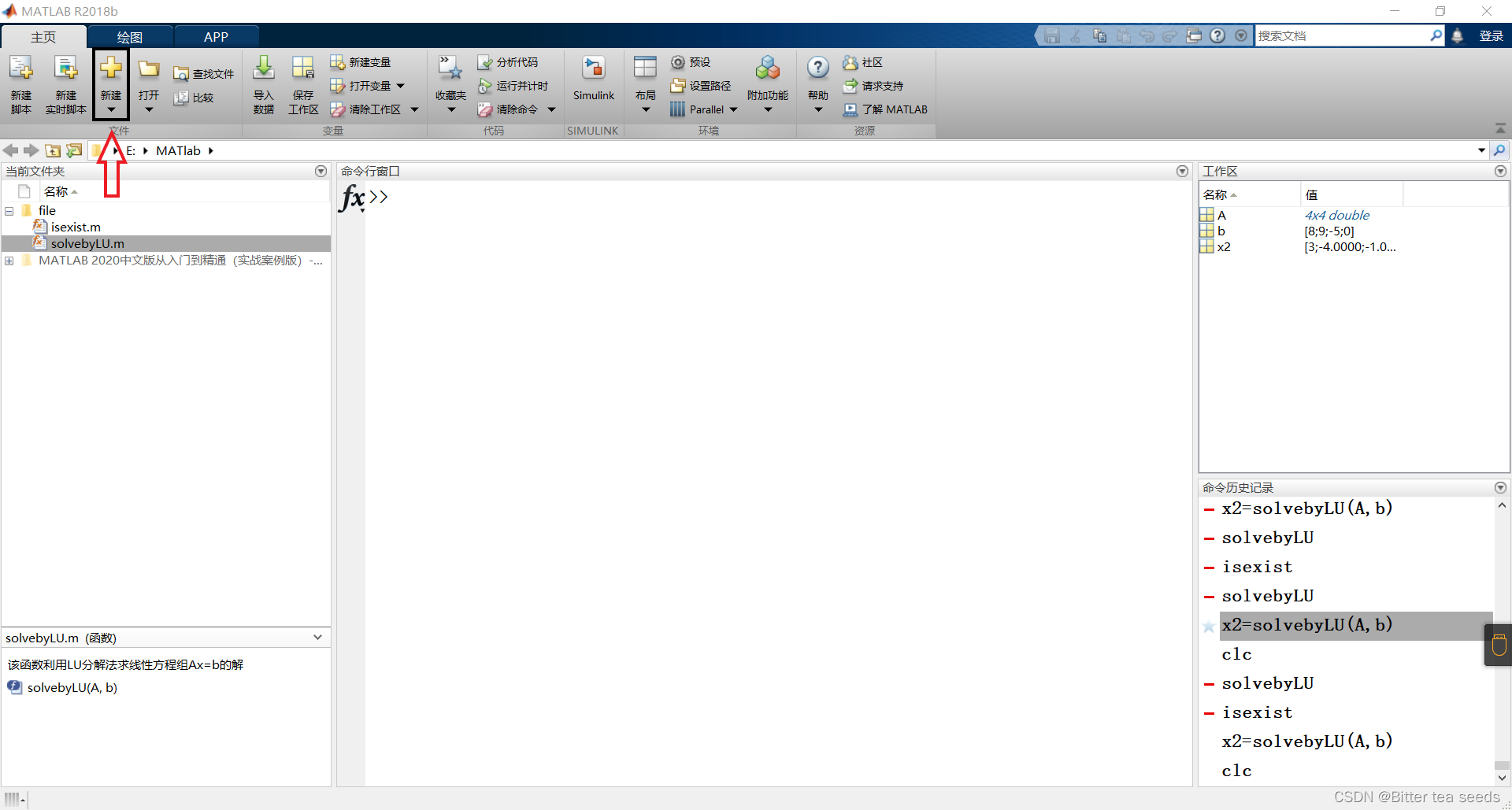
Task: Open Preferences (预设)
Action: click(691, 62)
